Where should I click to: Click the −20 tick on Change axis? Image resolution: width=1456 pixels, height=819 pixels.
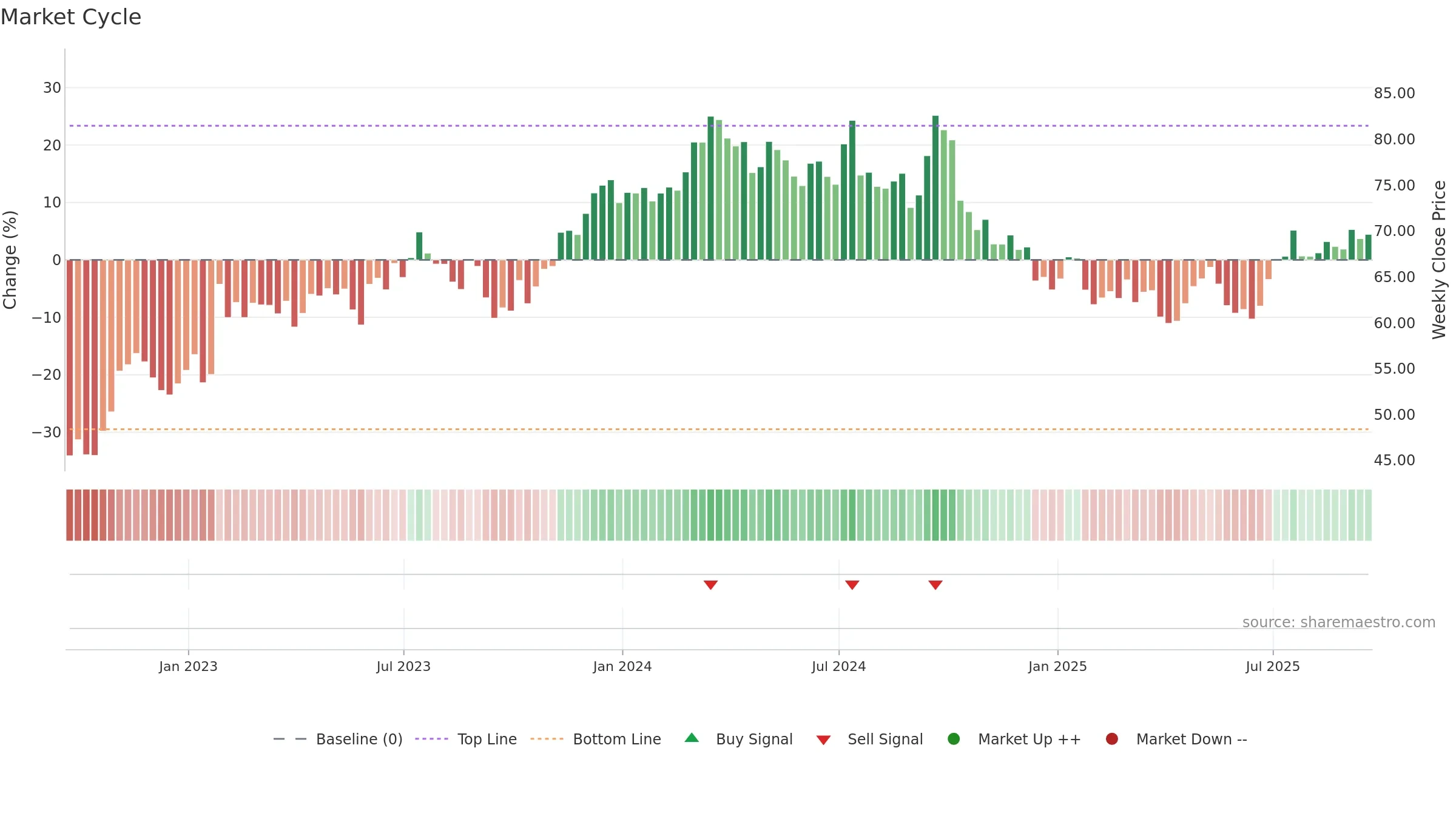(47, 375)
